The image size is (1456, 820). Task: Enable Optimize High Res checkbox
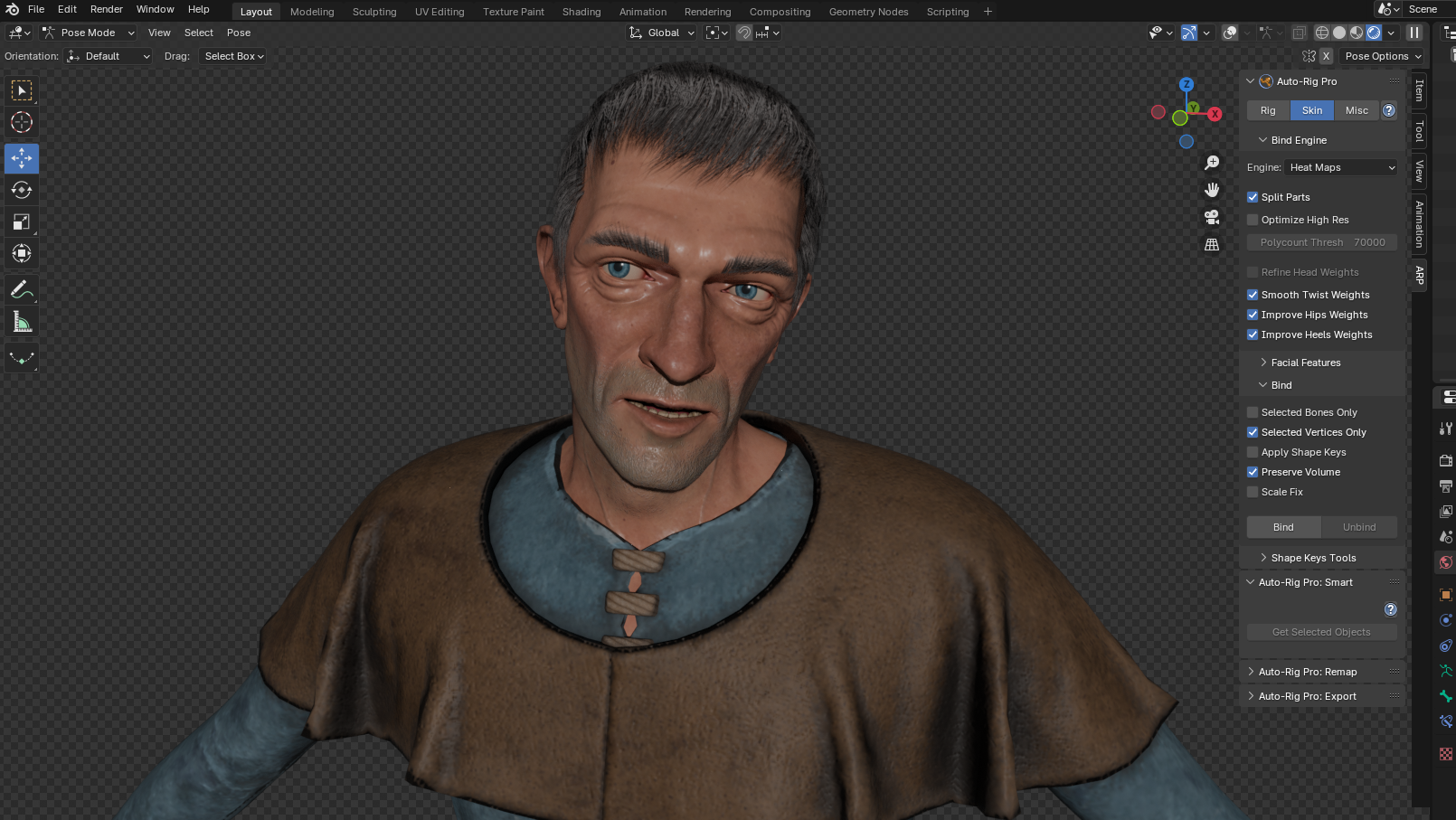coord(1253,220)
